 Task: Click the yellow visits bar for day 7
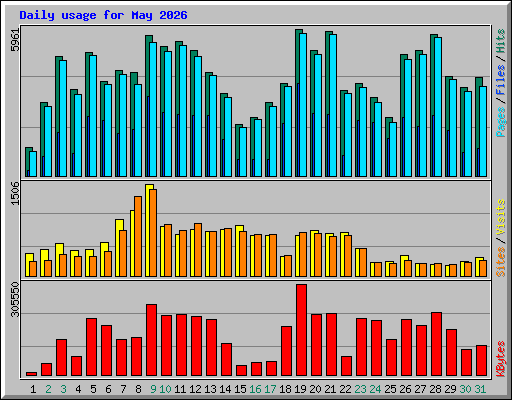[x=118, y=248]
